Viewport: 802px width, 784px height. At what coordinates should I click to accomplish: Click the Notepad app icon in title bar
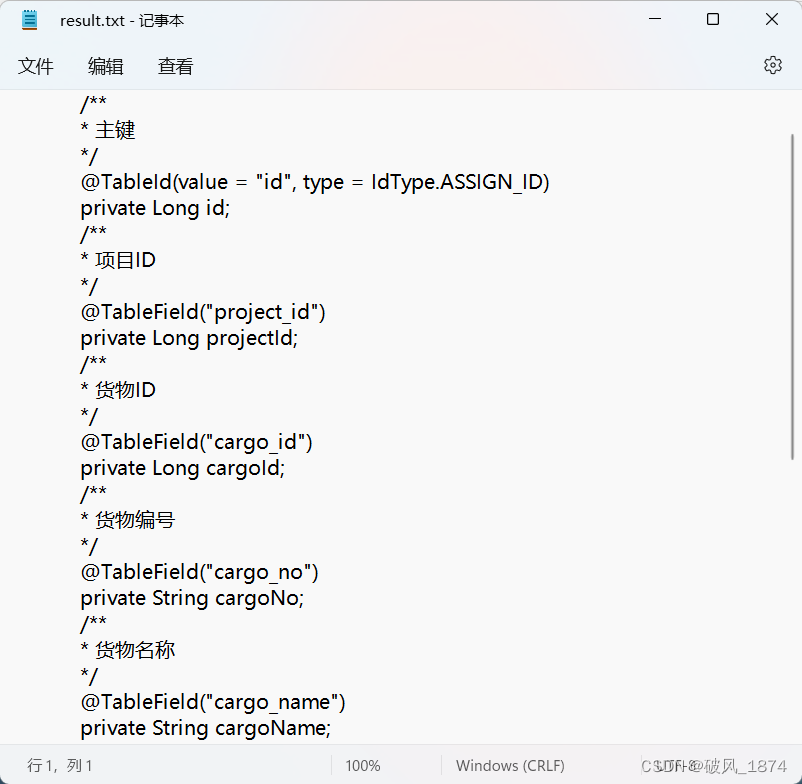[x=30, y=20]
